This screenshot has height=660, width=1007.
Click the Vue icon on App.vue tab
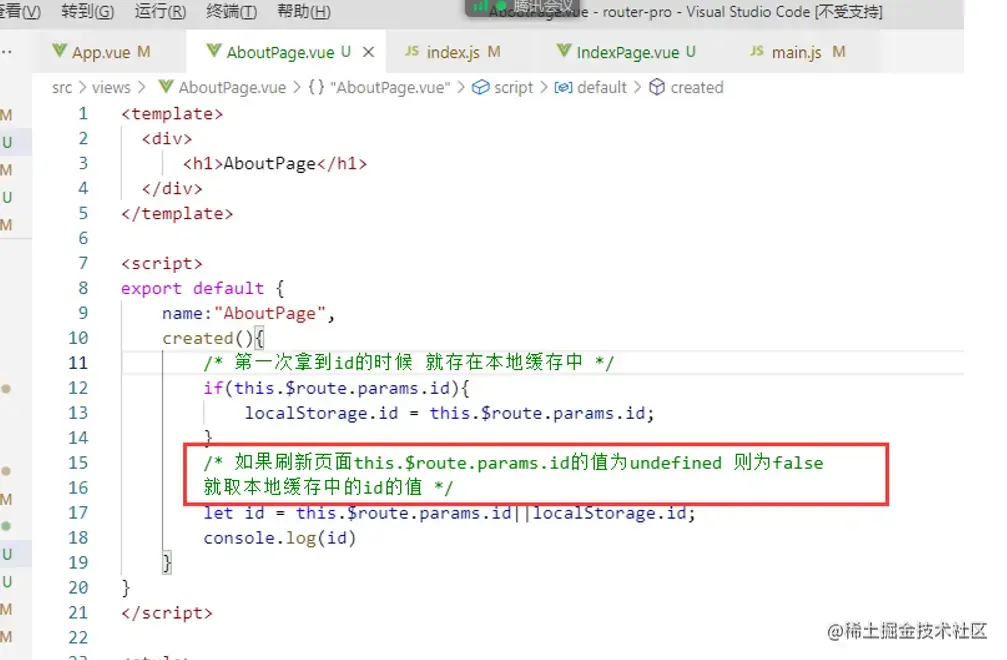point(60,50)
